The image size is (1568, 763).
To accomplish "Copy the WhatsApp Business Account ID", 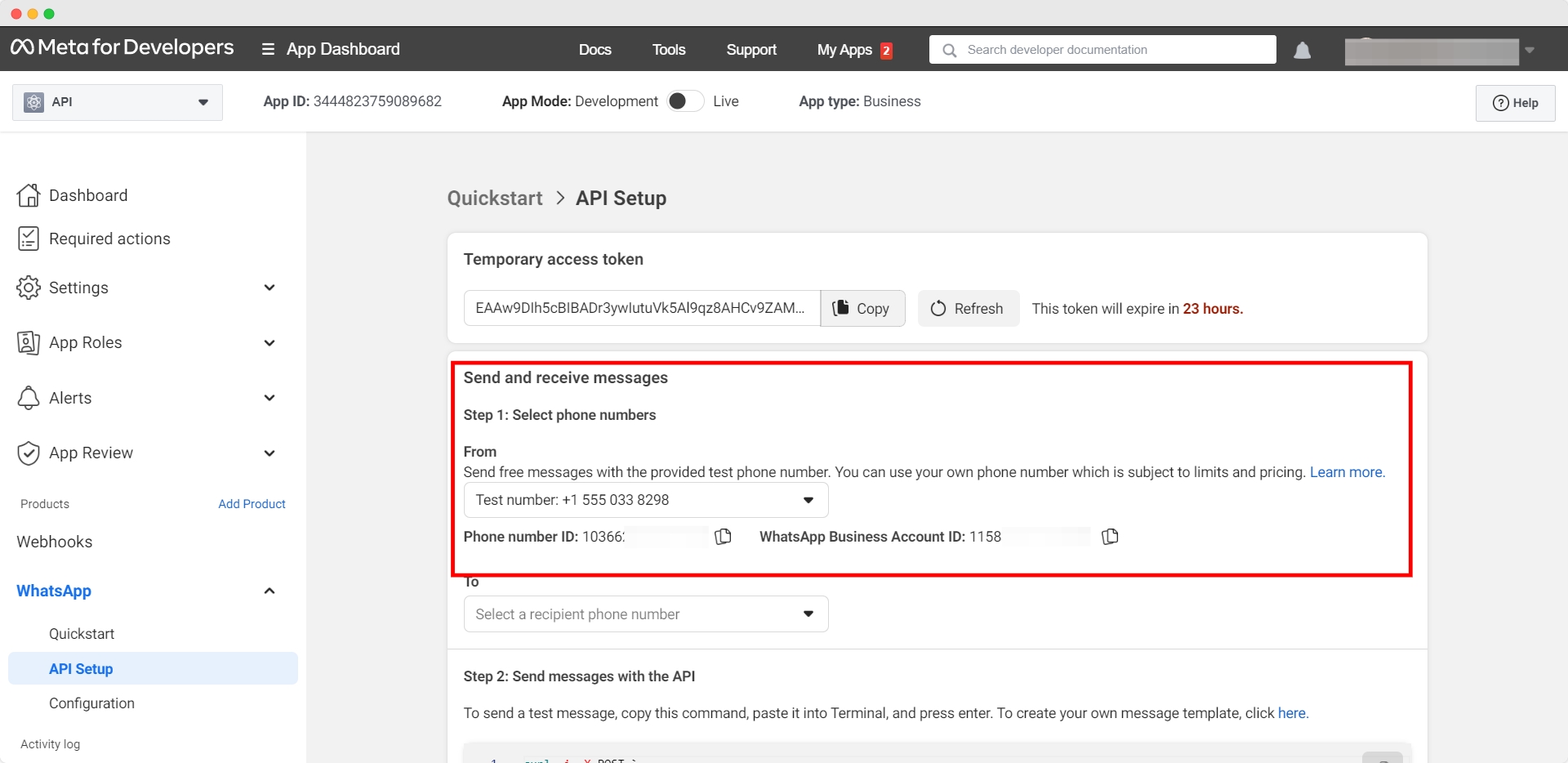I will tap(1110, 537).
